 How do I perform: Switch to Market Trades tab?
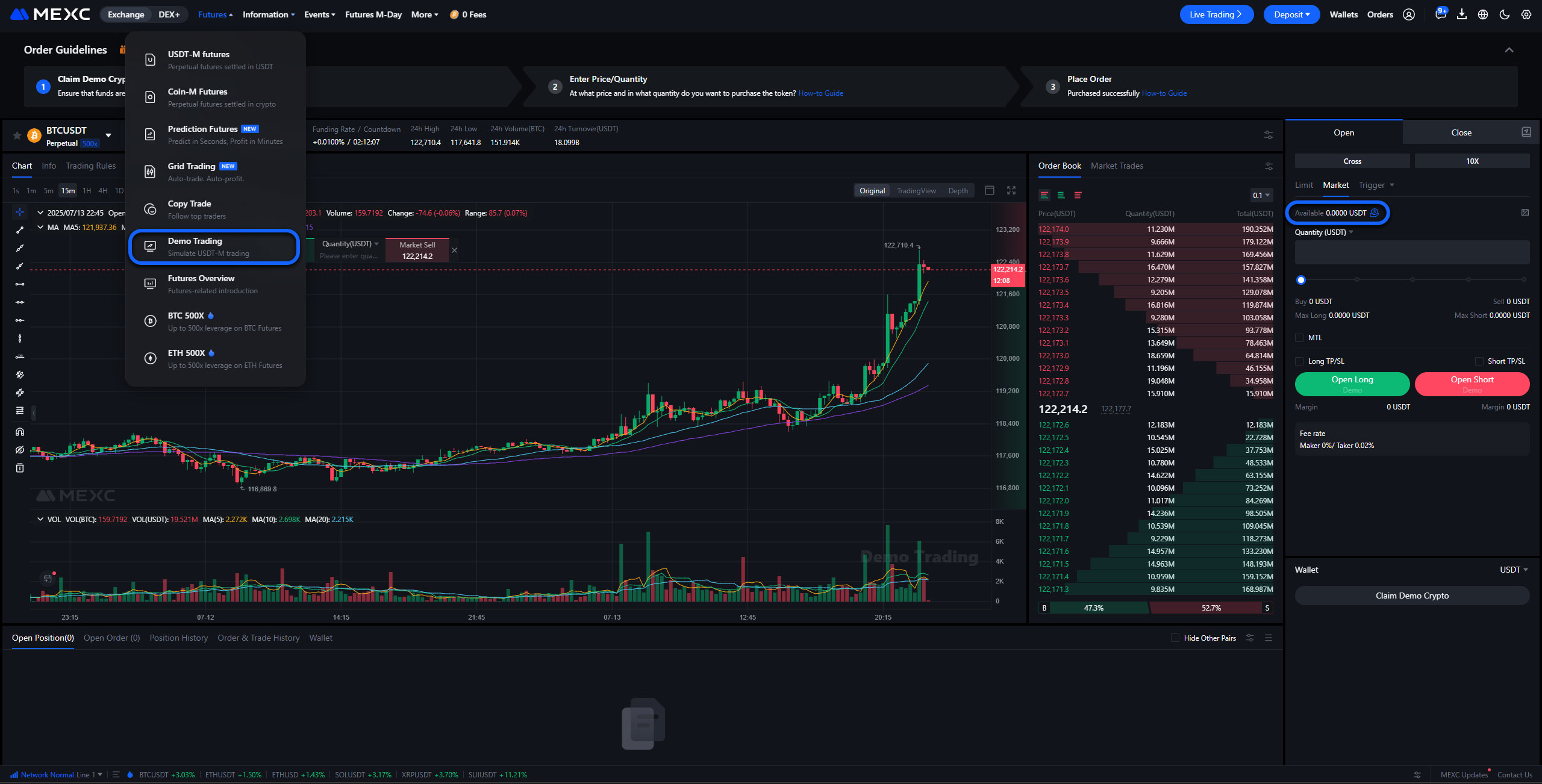pyautogui.click(x=1117, y=166)
